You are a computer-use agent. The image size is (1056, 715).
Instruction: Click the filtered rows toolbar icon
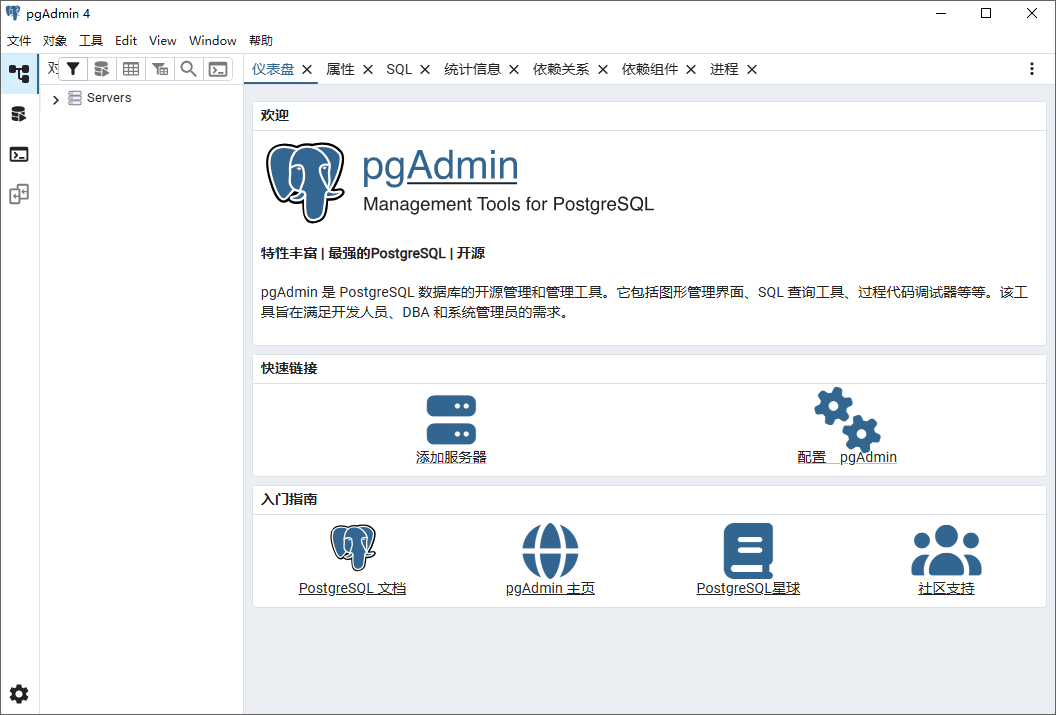[160, 69]
